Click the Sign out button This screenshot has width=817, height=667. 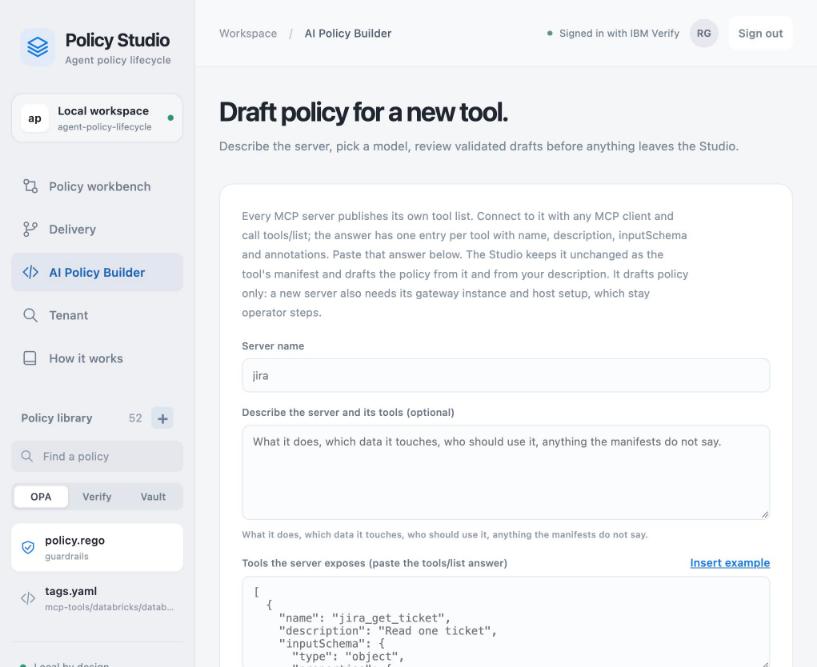pyautogui.click(x=760, y=33)
